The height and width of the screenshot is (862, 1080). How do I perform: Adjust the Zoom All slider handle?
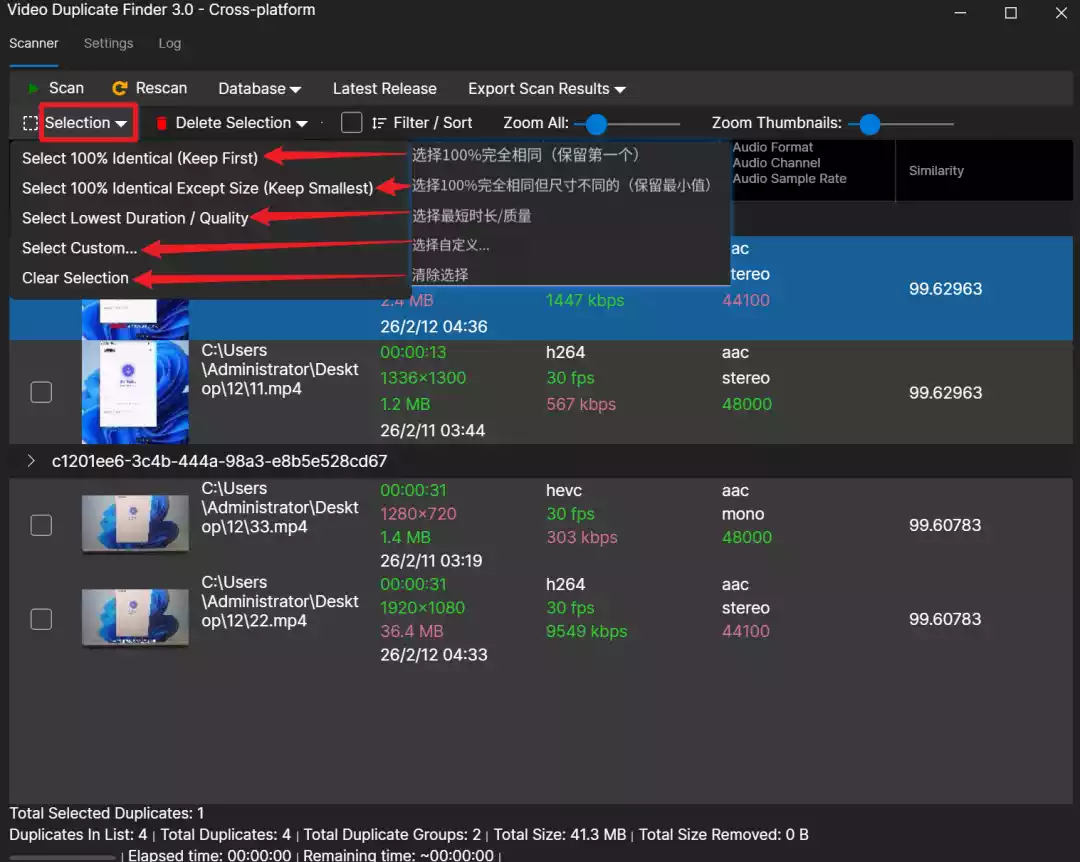click(x=596, y=124)
